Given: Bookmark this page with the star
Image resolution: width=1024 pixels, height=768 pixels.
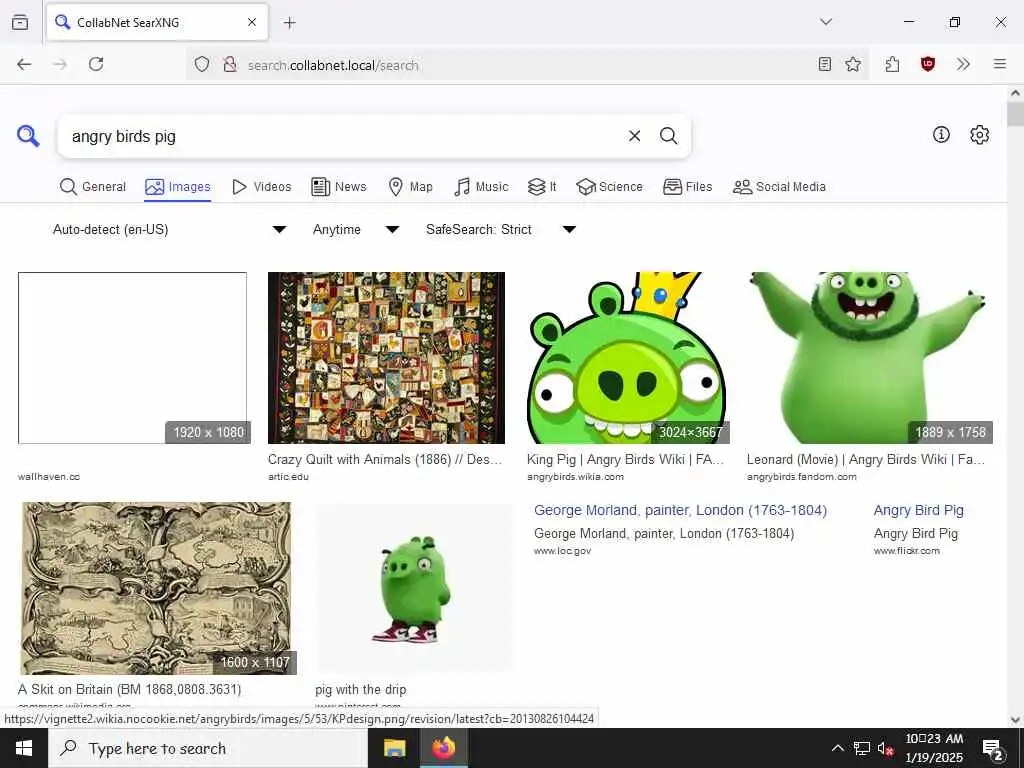Looking at the screenshot, I should coord(853,64).
